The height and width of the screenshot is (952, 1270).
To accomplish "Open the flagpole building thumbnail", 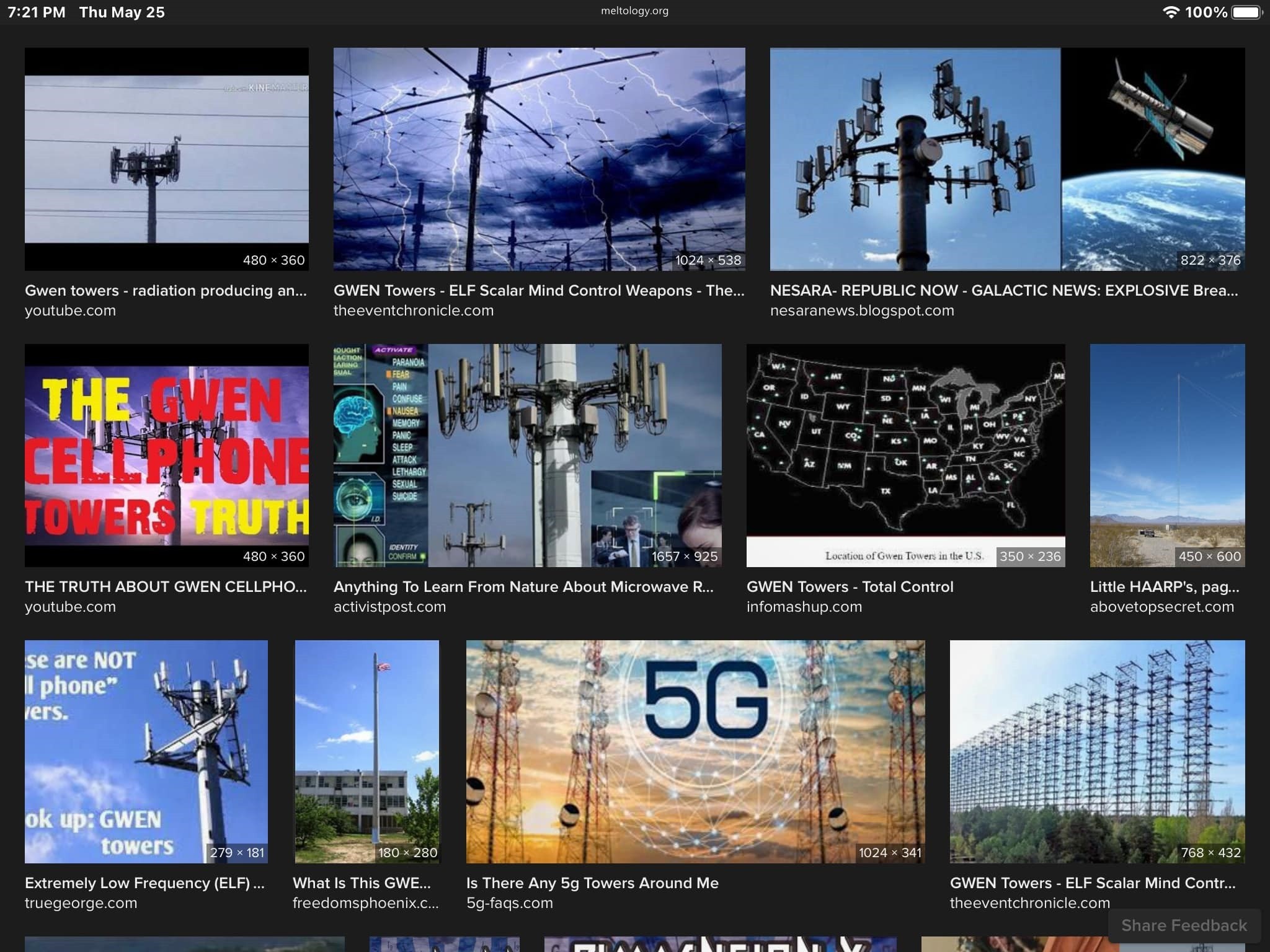I will [367, 751].
